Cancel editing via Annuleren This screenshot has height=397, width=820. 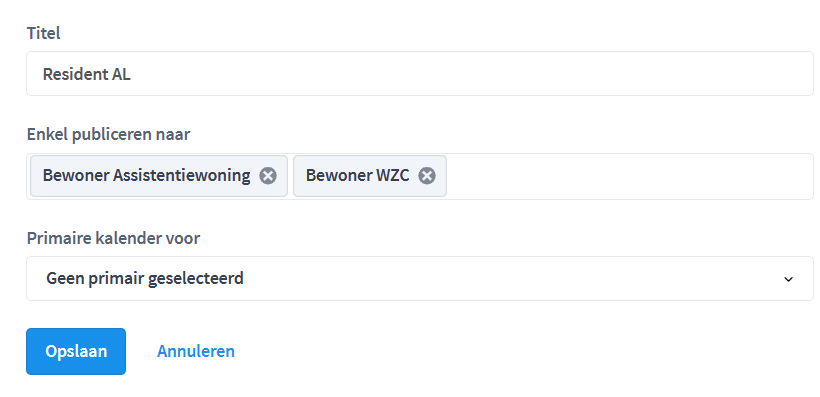point(196,351)
